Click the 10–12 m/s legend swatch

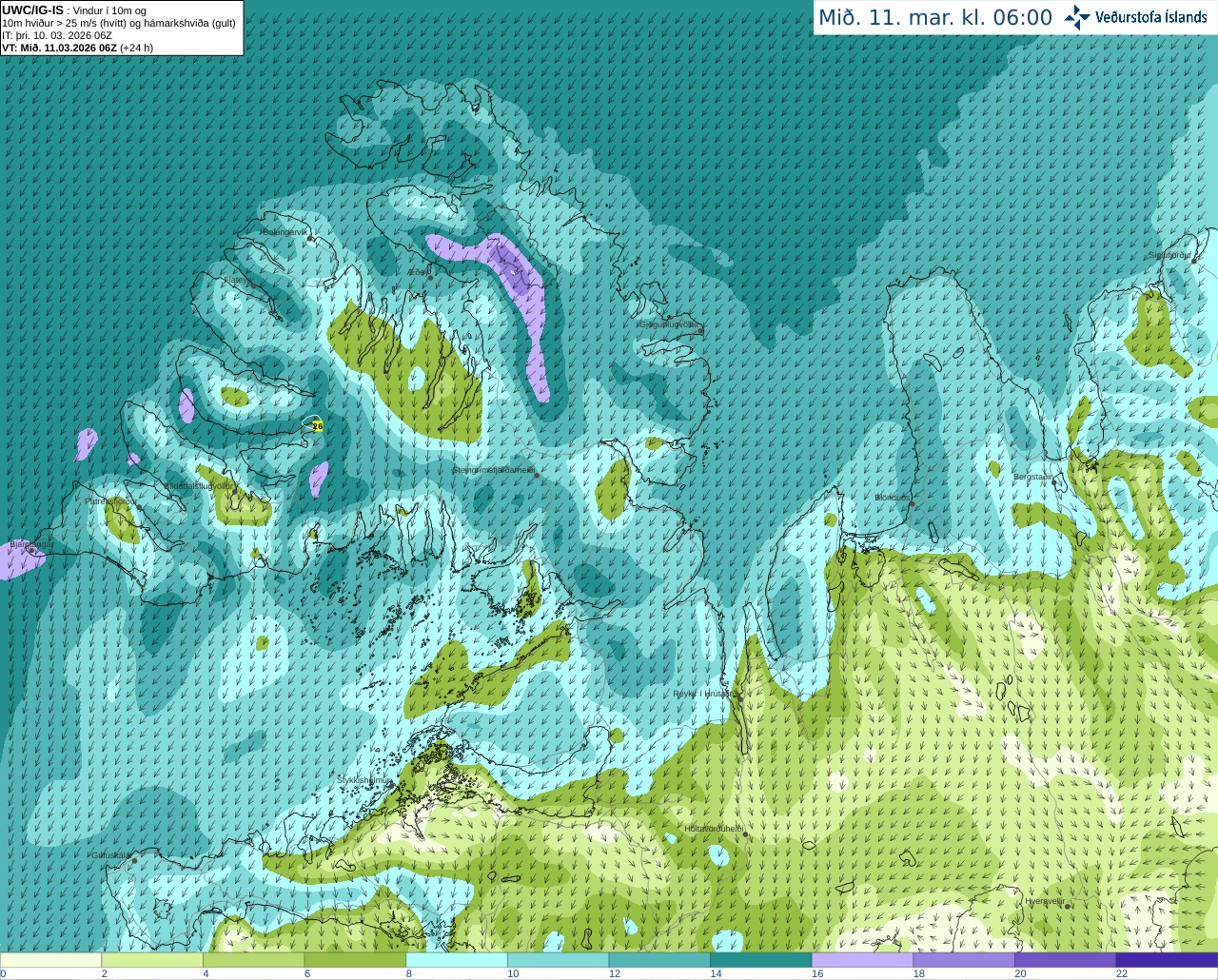click(559, 960)
